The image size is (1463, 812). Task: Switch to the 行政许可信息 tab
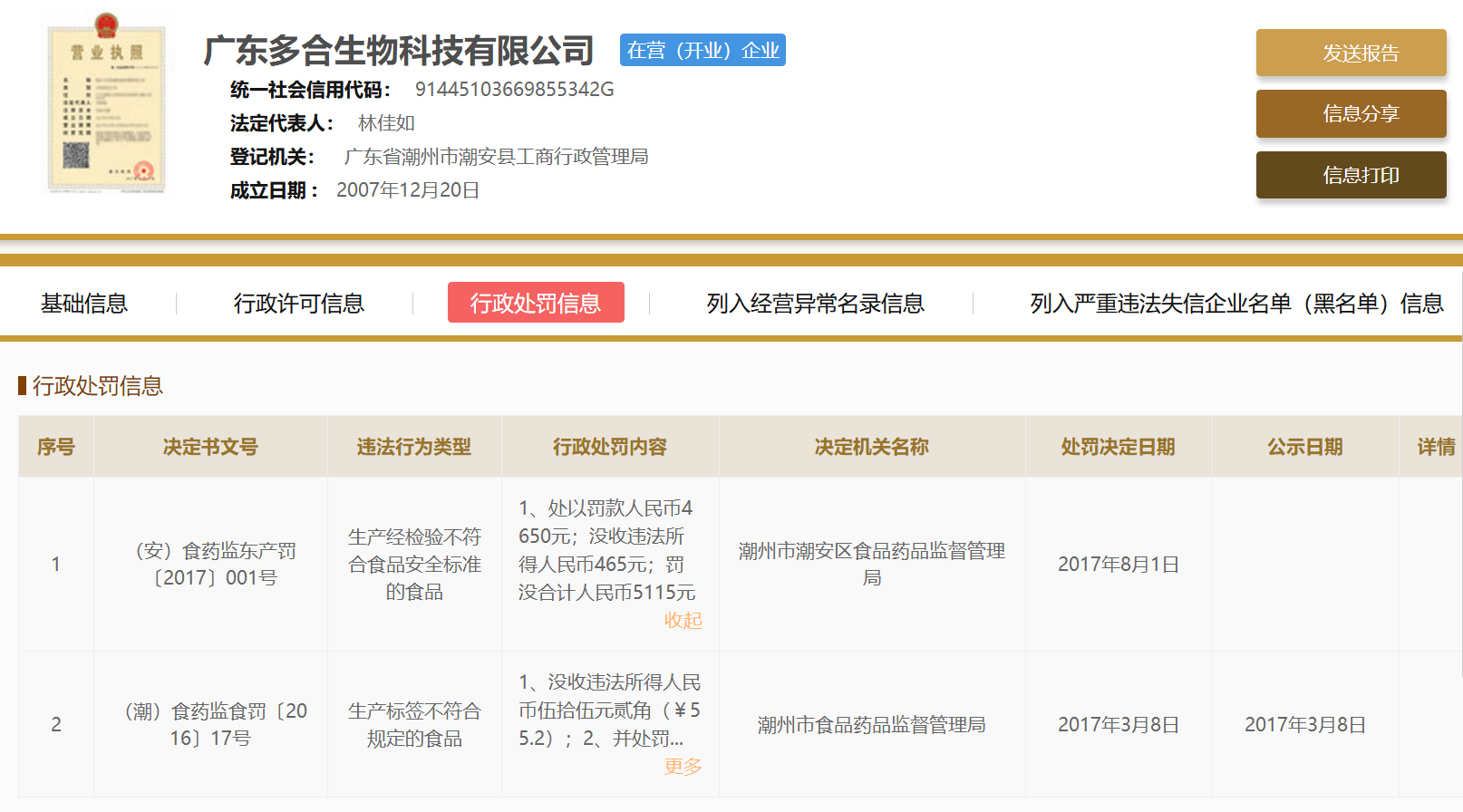pyautogui.click(x=299, y=304)
